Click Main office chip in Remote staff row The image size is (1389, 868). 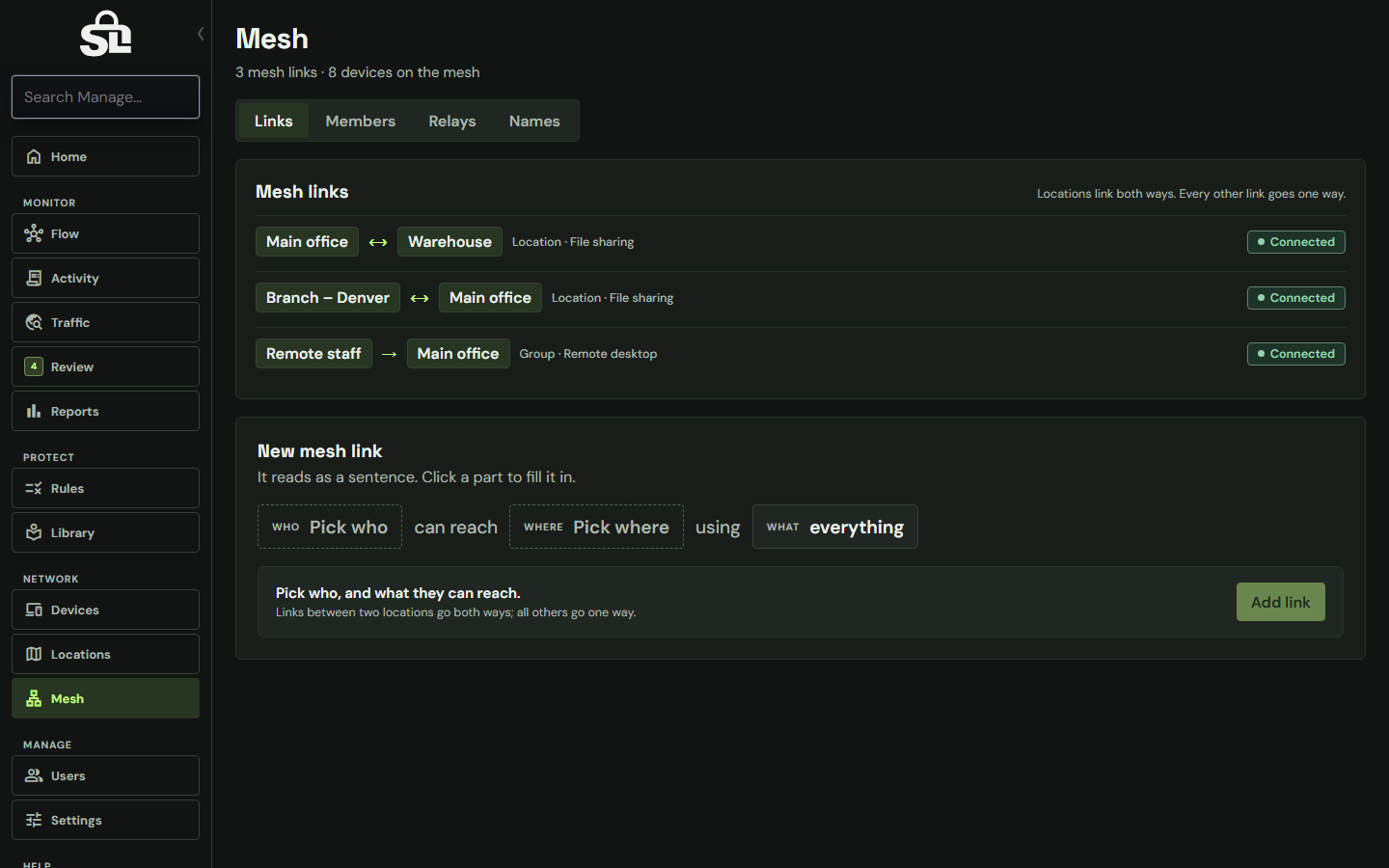(458, 353)
